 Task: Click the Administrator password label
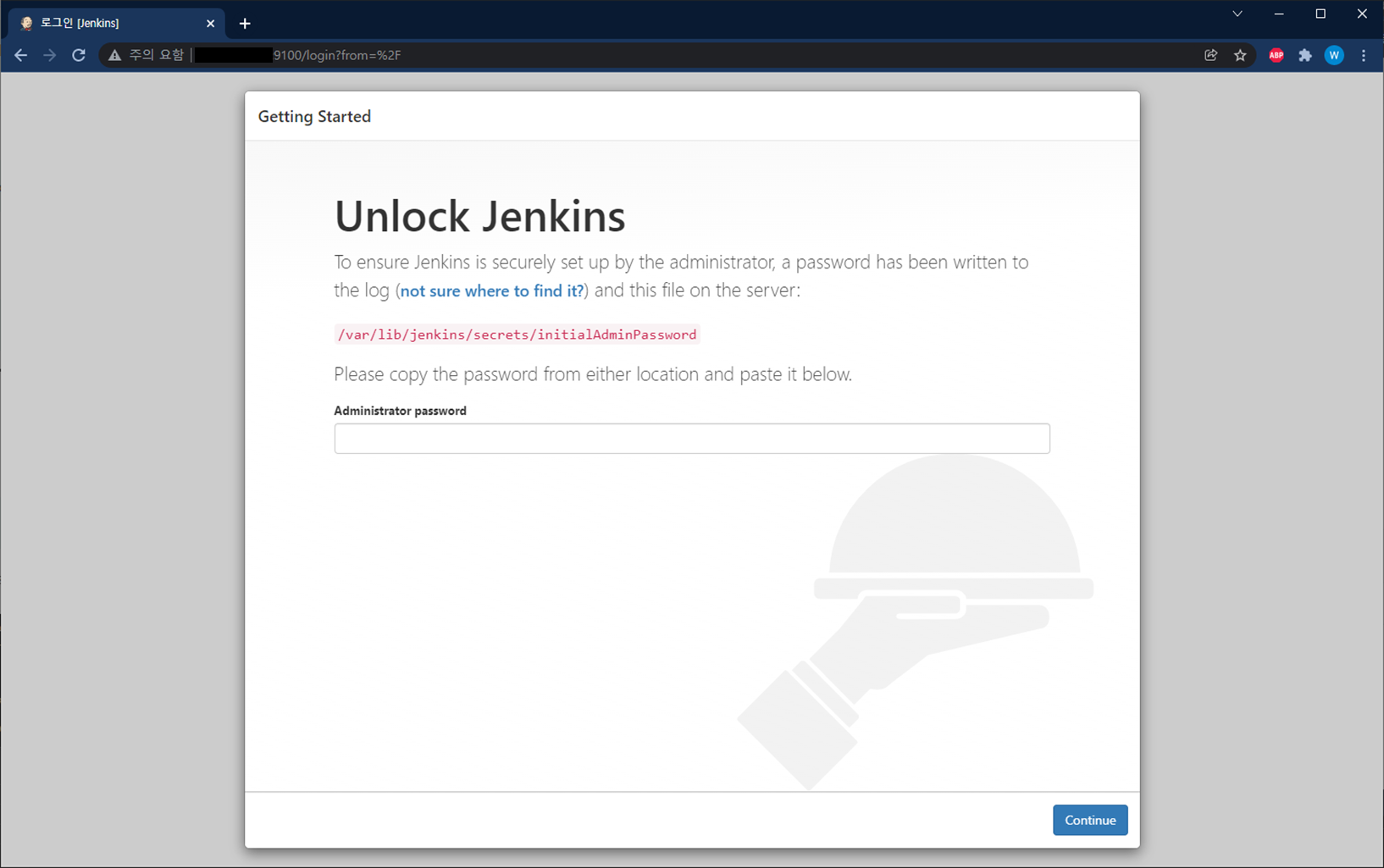tap(400, 411)
